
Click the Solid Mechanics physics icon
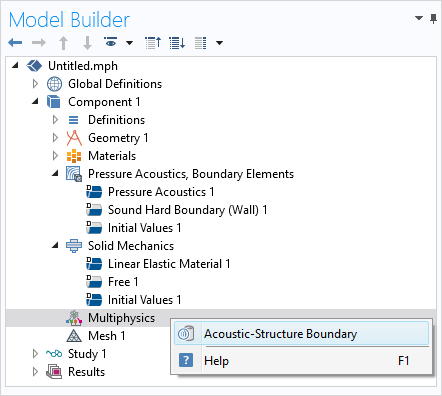(x=74, y=246)
